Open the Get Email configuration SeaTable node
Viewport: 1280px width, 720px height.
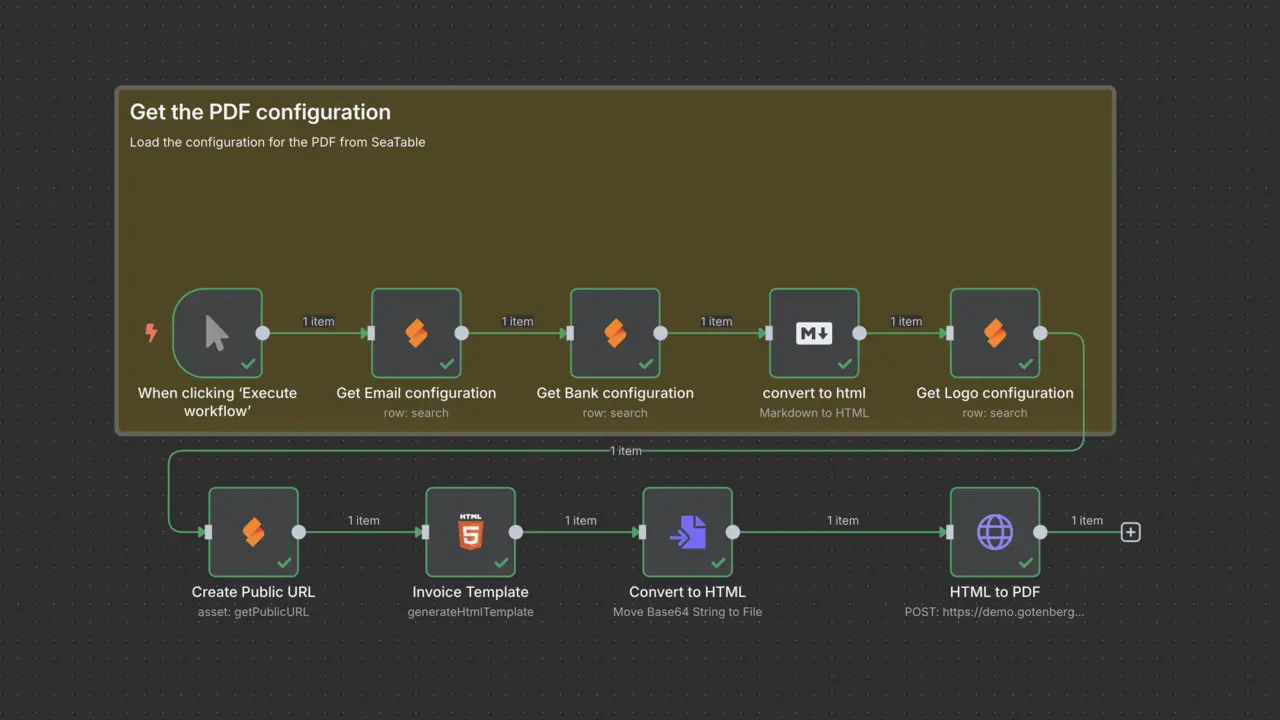(x=416, y=333)
